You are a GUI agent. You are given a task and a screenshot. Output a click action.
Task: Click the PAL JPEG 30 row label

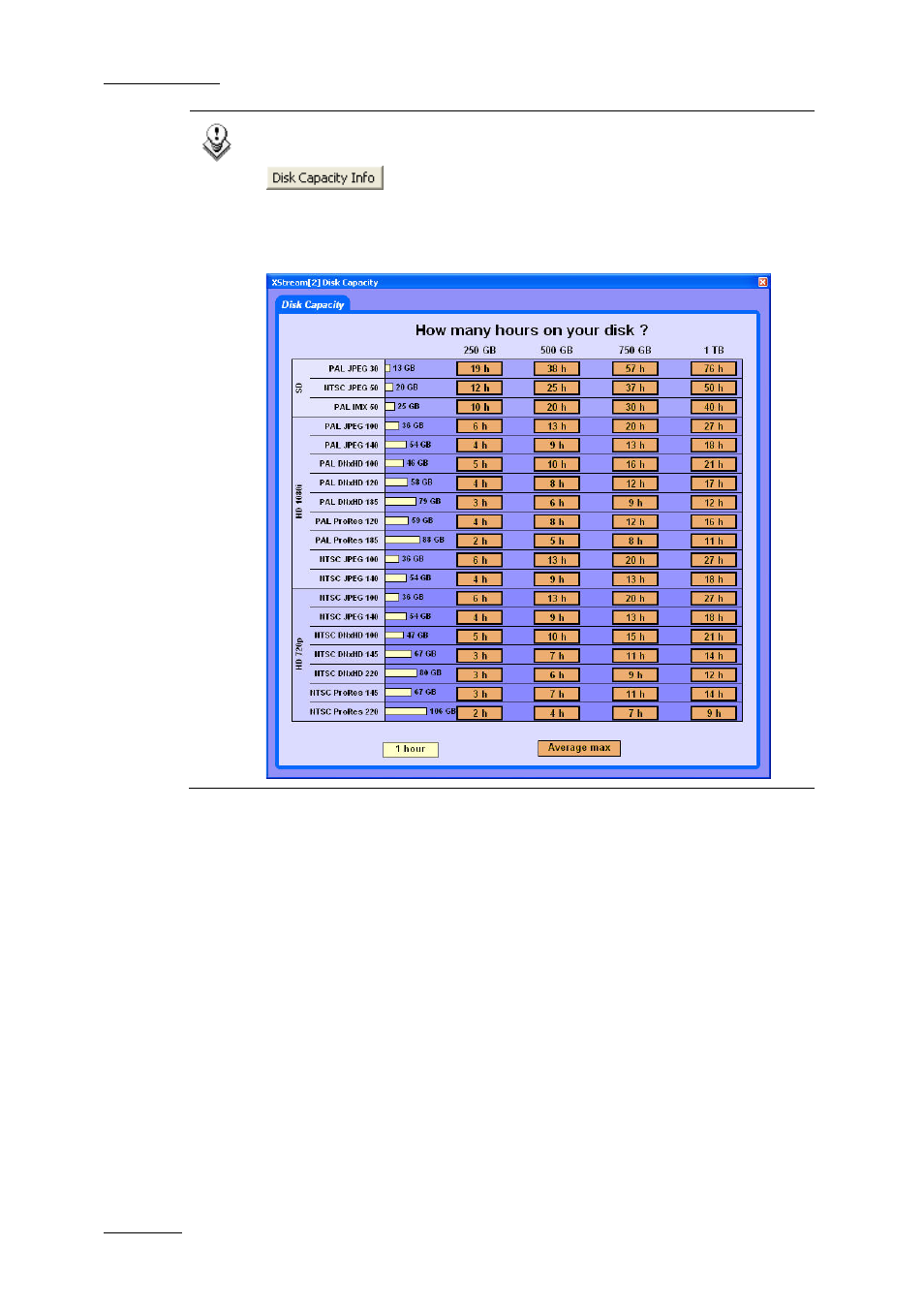pyautogui.click(x=354, y=369)
